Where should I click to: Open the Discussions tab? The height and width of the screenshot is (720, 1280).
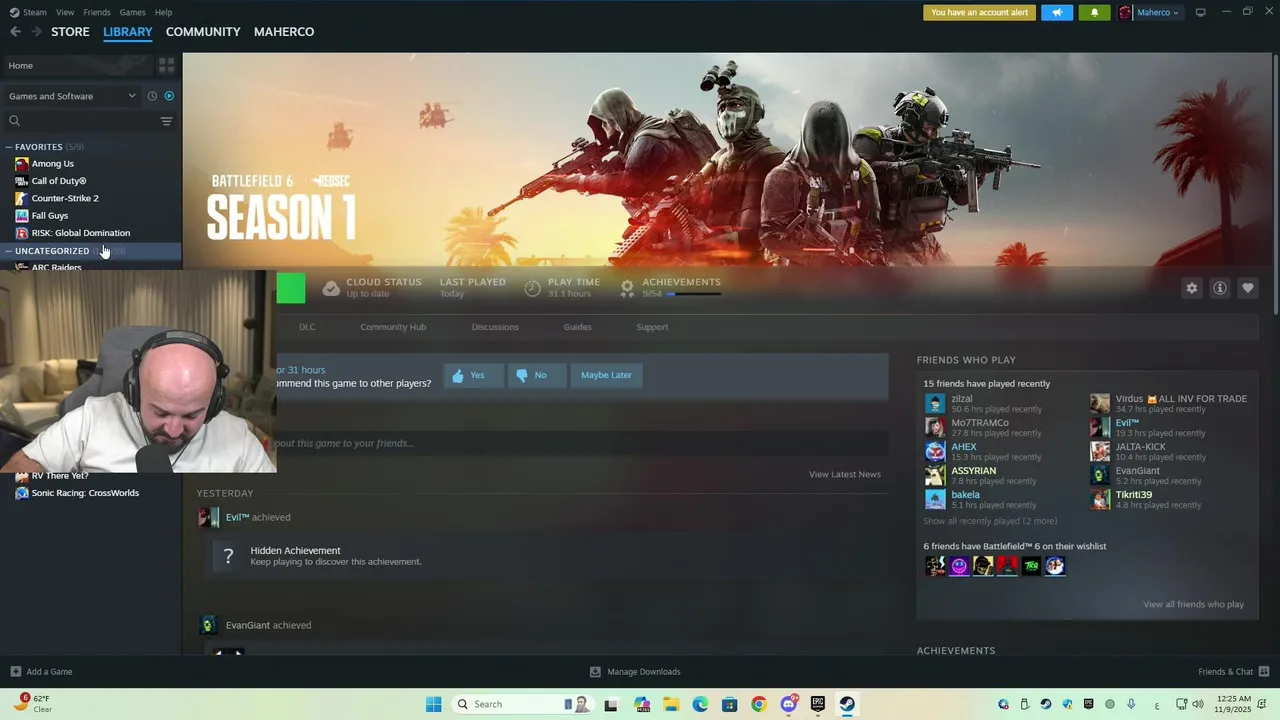[x=495, y=327]
